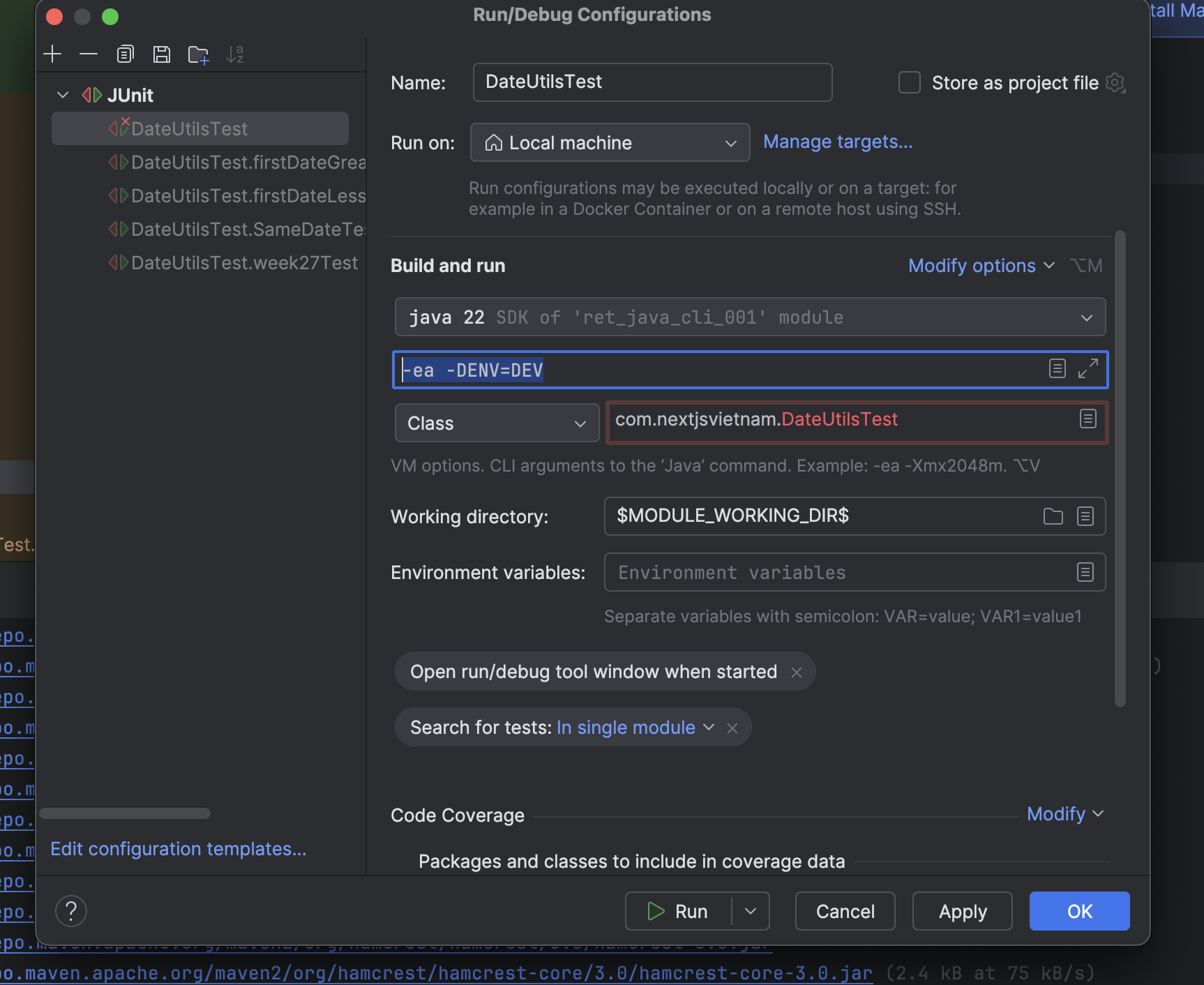Remove the Open run/debug tool window option
The image size is (1204, 985).
tap(797, 672)
